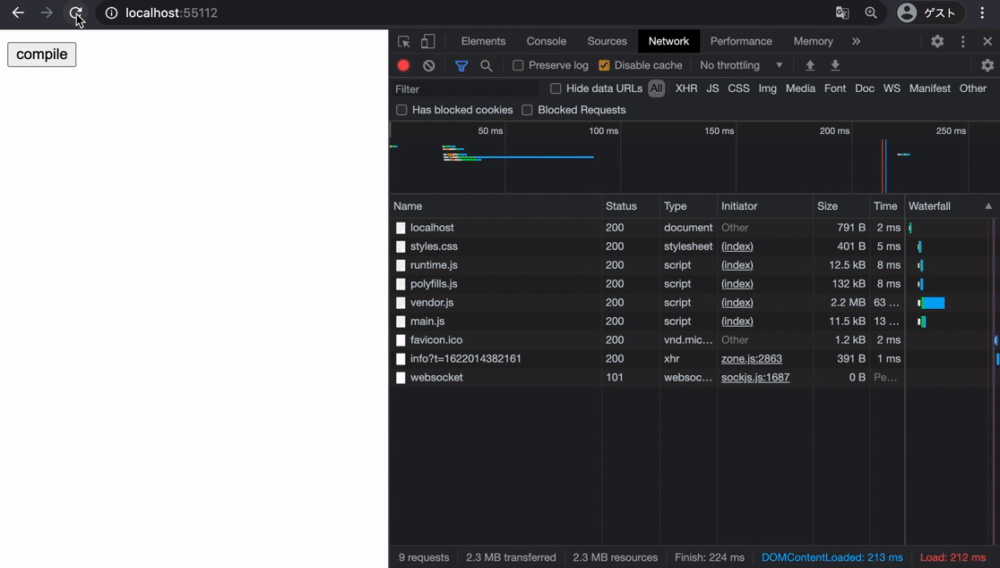This screenshot has height=568, width=1000.
Task: Toggle device toolbar emulation icon
Action: [x=428, y=42]
